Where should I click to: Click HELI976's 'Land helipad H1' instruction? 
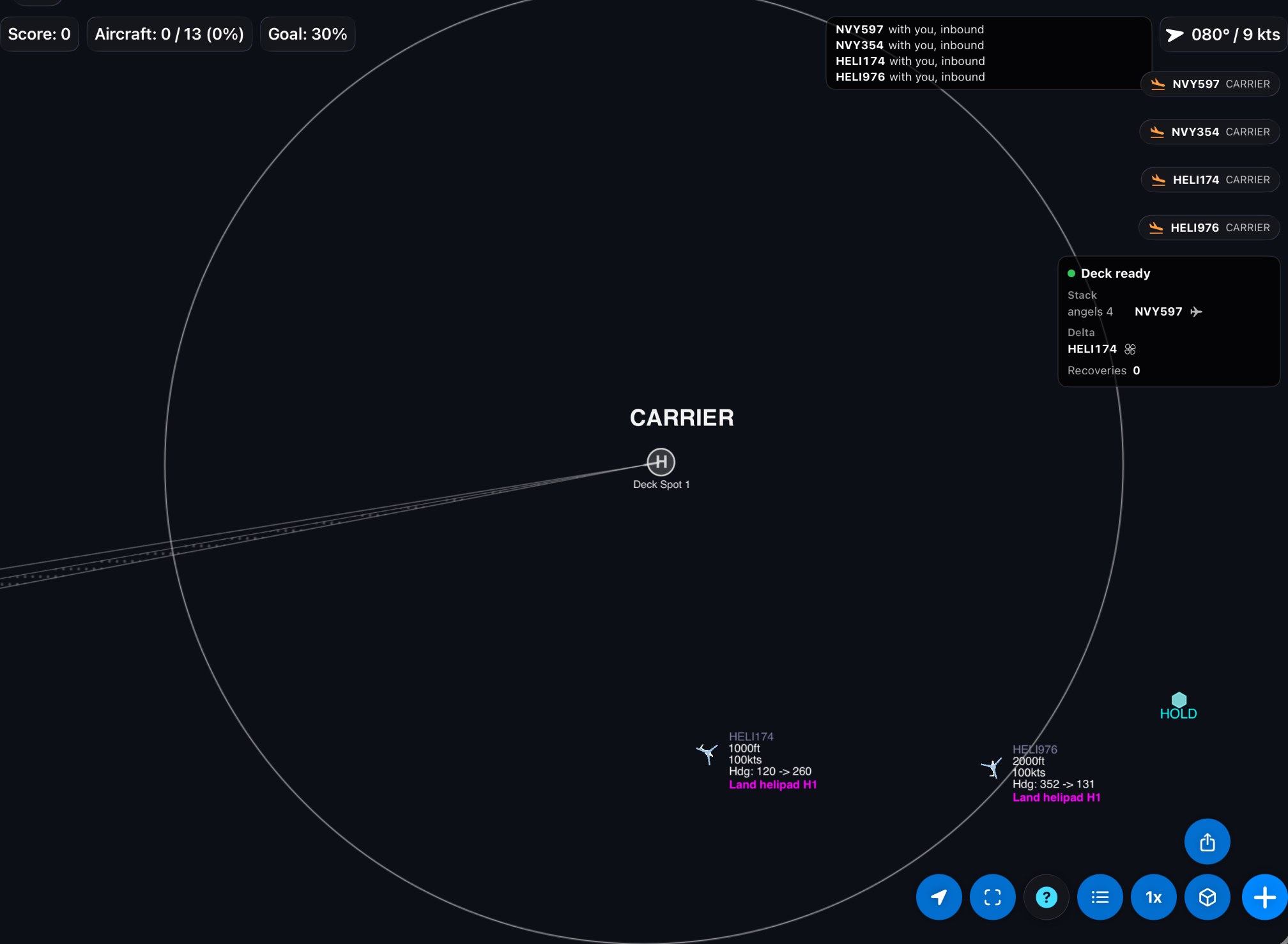(x=1056, y=797)
